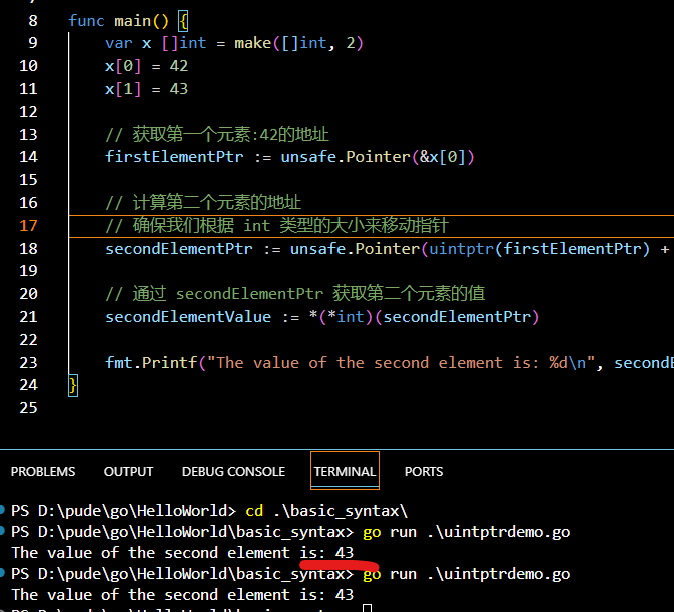Click line number 21 in the gutter
This screenshot has height=612, width=674.
pos(28,316)
